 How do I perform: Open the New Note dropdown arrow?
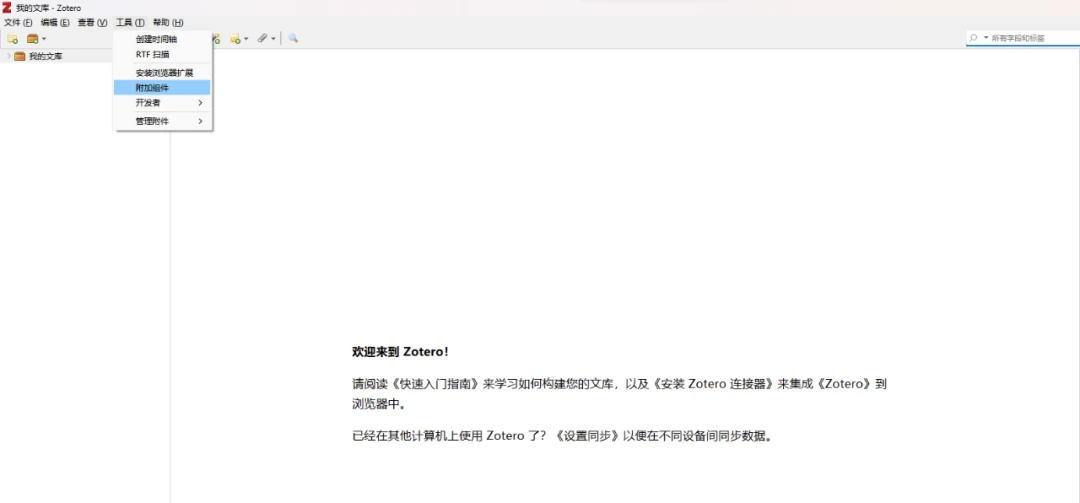[x=247, y=39]
